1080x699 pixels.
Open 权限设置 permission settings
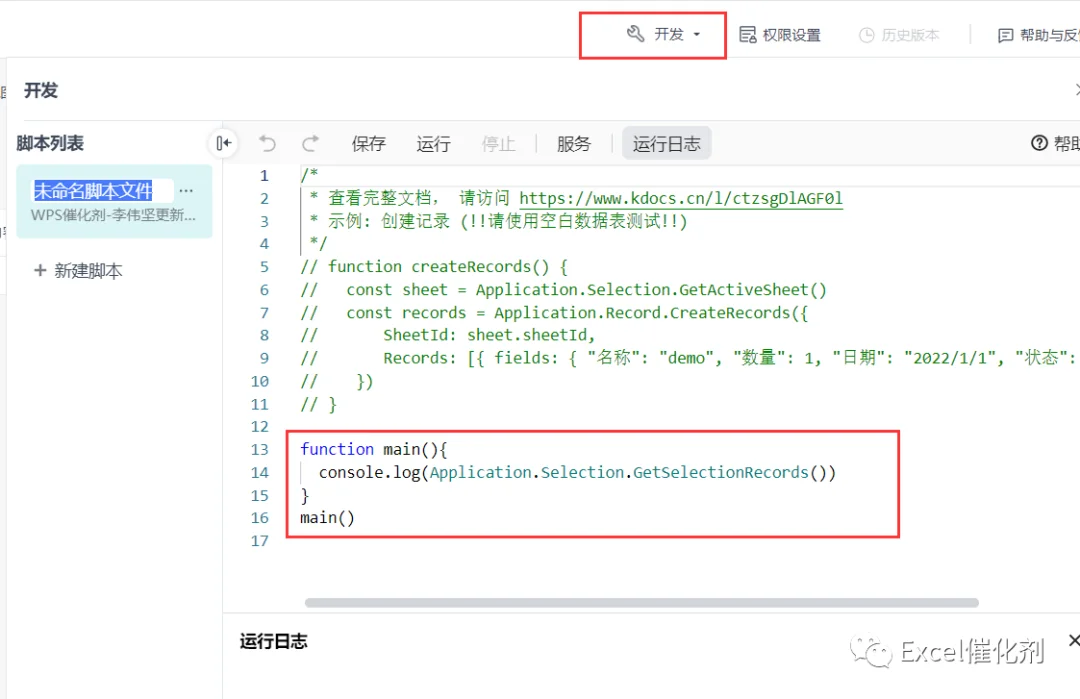pos(780,35)
